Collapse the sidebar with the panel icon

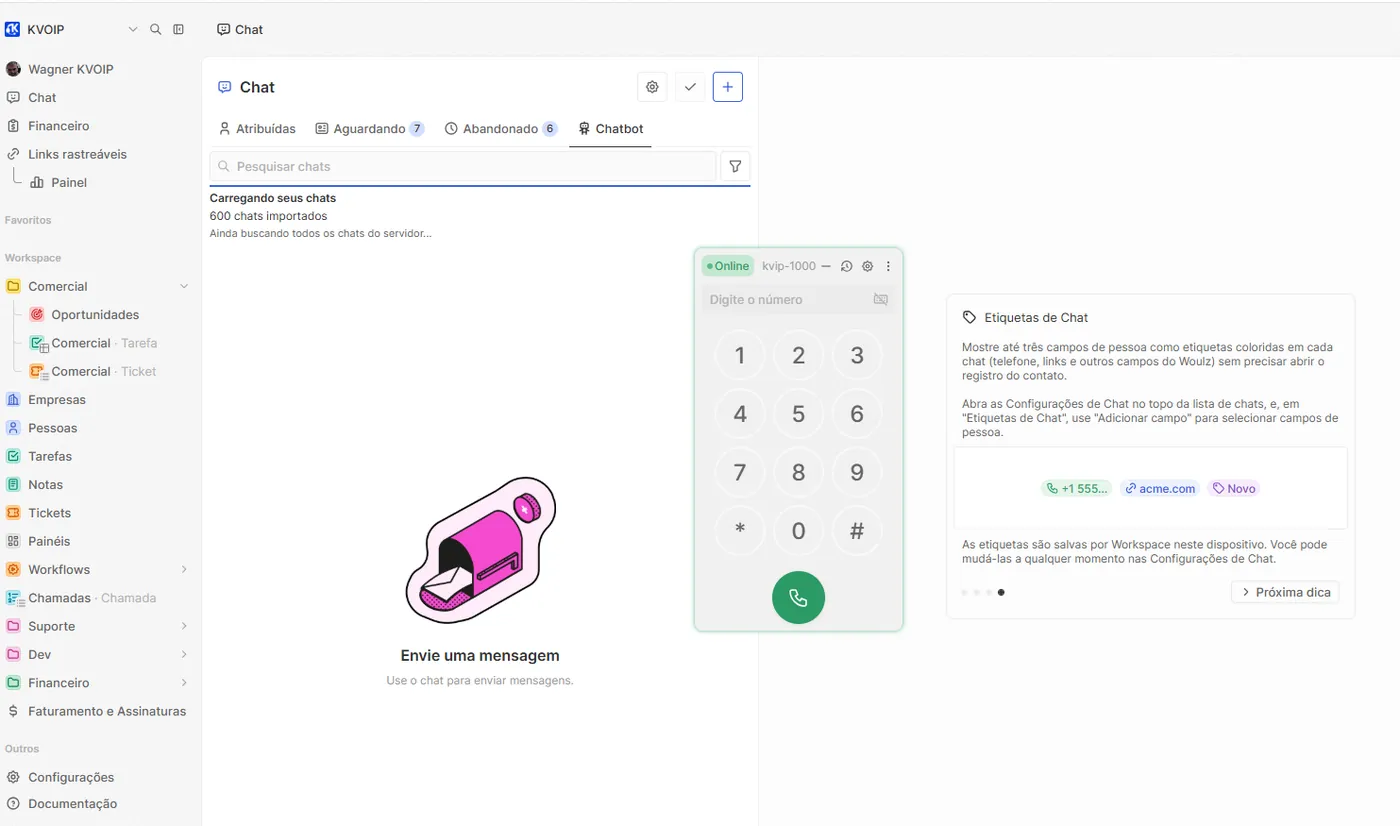(179, 29)
